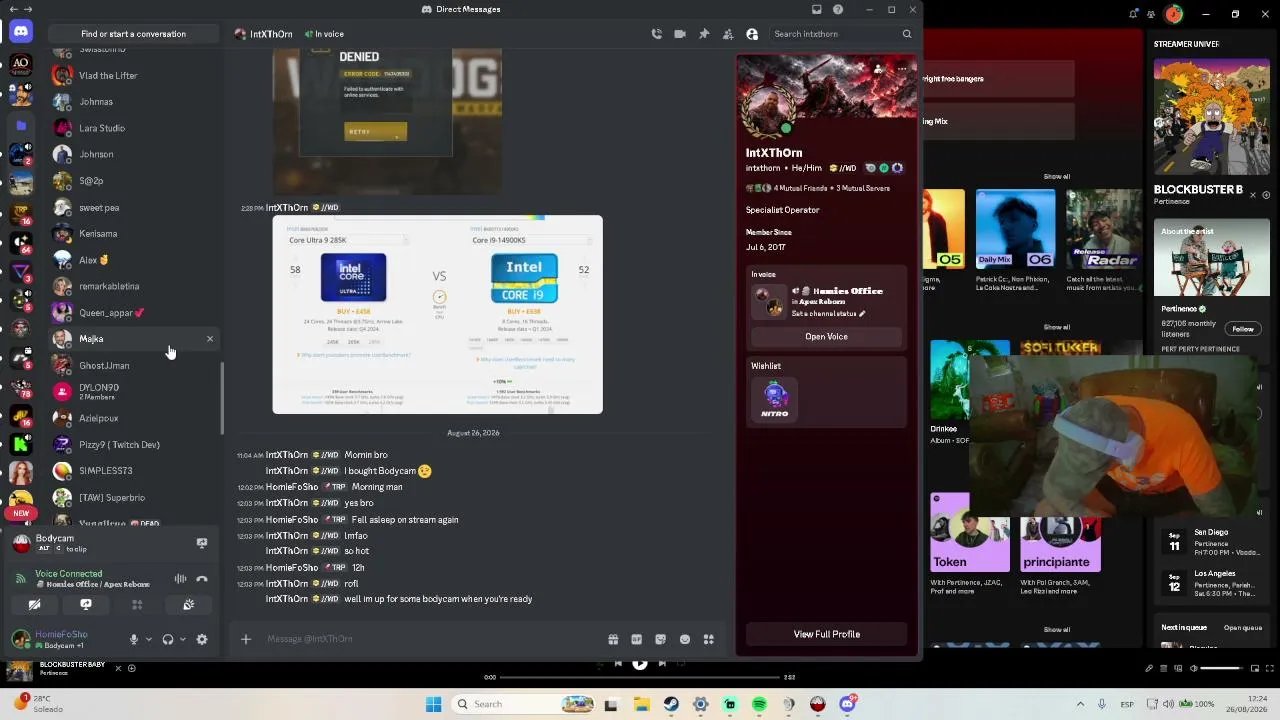Viewport: 1280px width, 720px height.
Task: Open Steam from the taskbar
Action: coord(671,704)
